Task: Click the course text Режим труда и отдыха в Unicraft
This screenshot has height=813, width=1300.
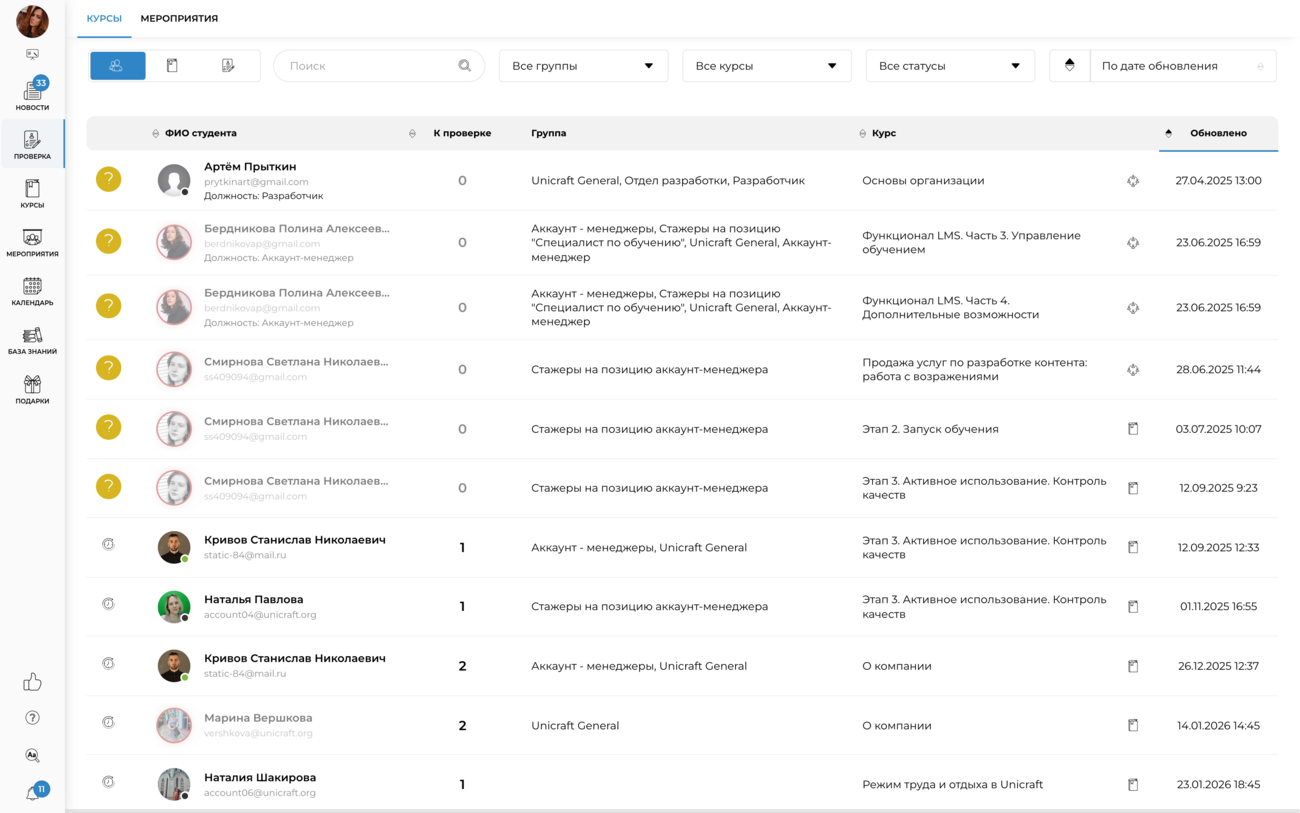Action: pos(952,785)
